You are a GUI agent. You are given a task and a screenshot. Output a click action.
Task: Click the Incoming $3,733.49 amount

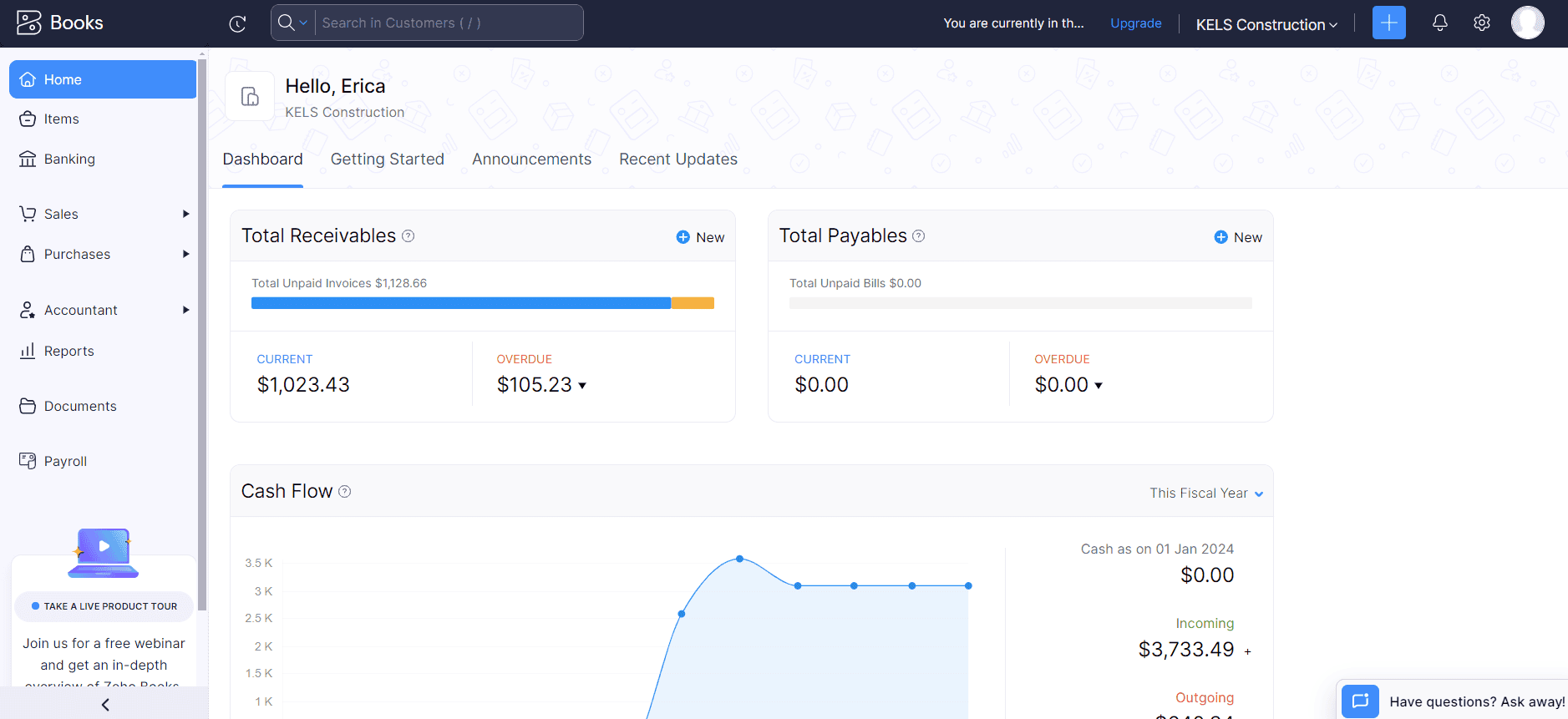coord(1186,650)
